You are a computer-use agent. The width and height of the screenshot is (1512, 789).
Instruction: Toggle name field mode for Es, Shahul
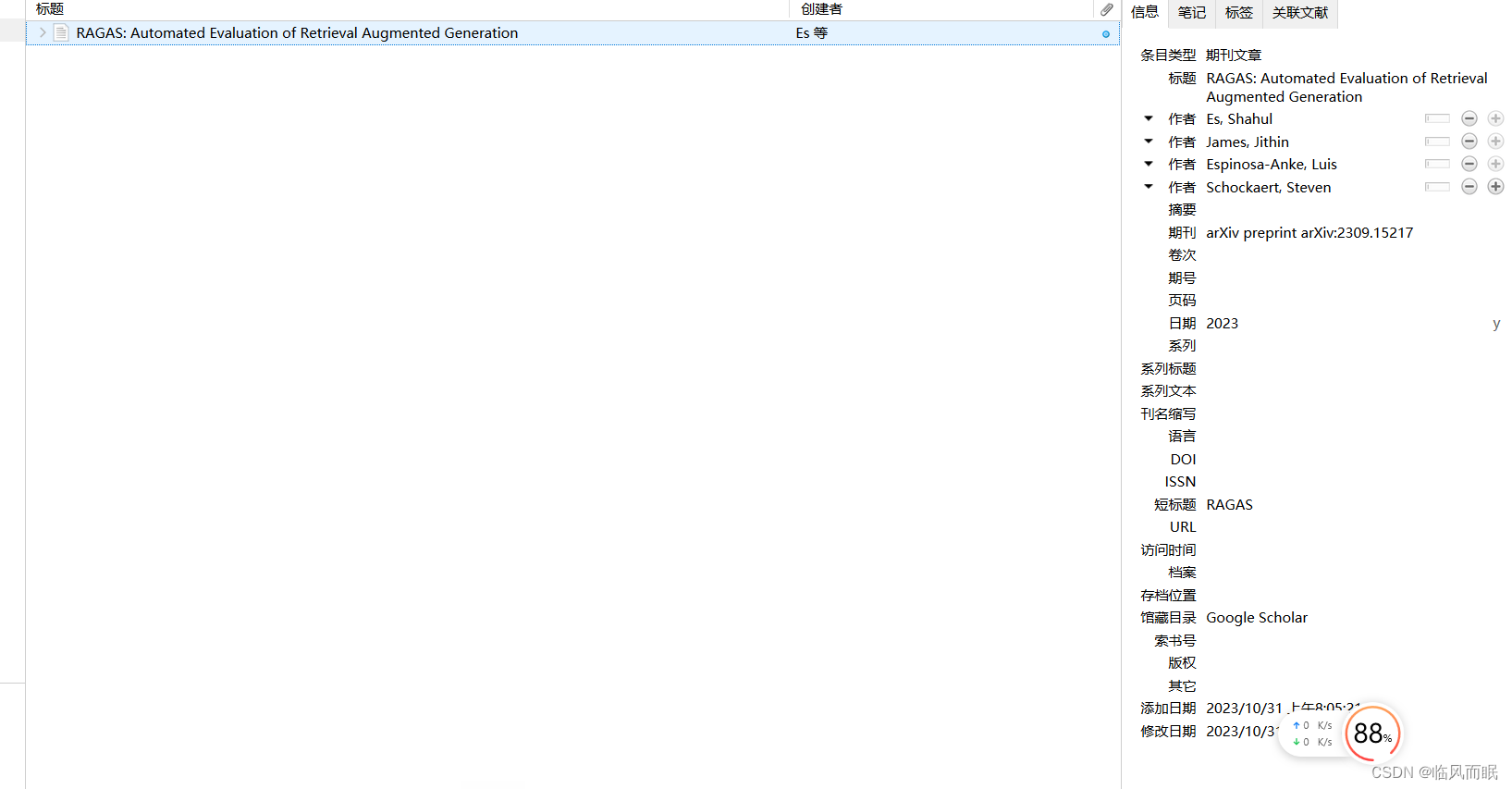click(x=1437, y=118)
